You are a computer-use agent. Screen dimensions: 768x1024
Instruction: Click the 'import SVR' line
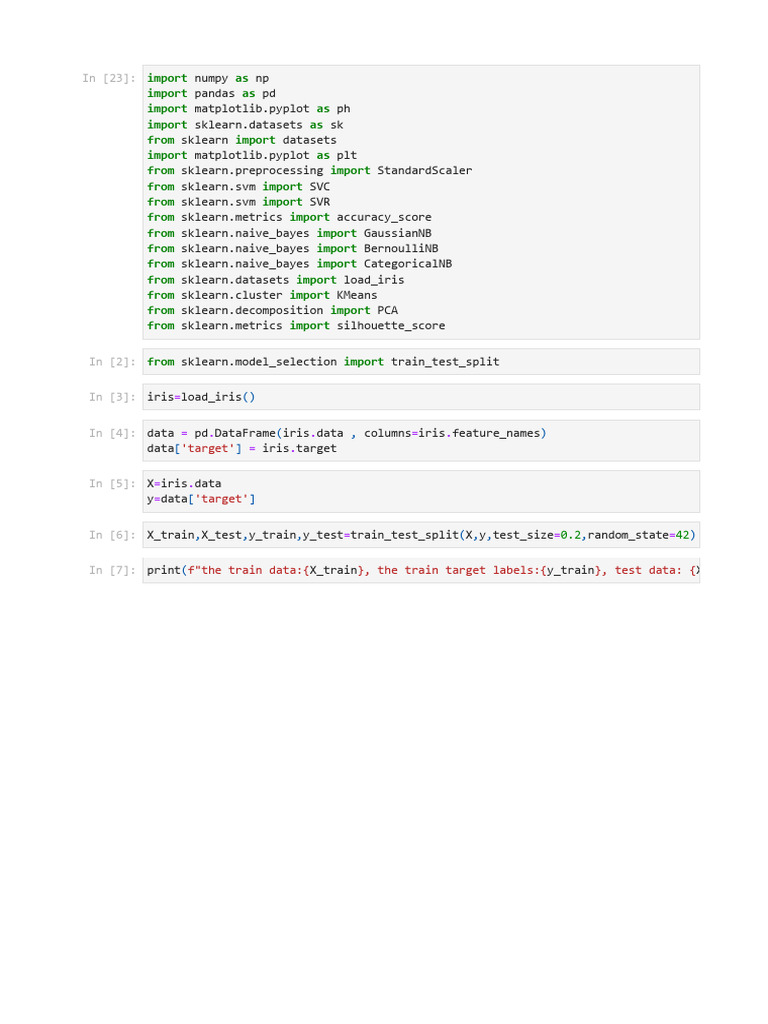(238, 202)
